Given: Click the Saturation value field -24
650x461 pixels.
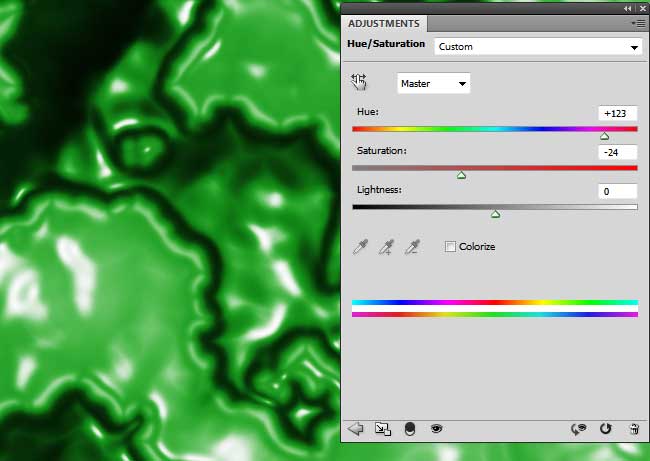Looking at the screenshot, I should pyautogui.click(x=618, y=153).
